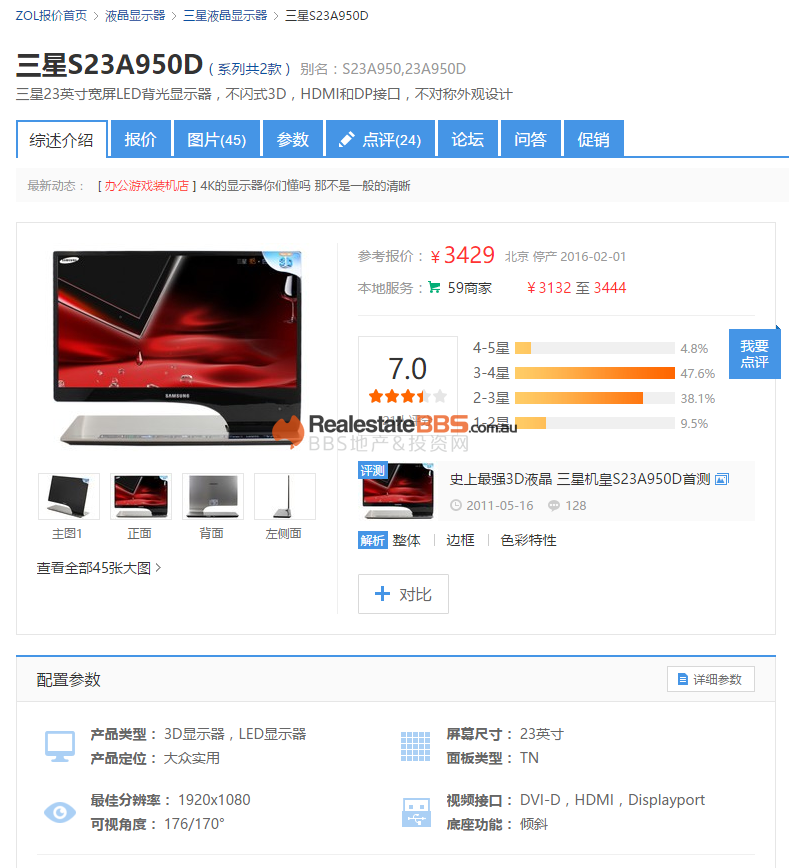Open 史上最强3D液晶 review article link
Viewport: 789px width, 868px height.
coord(579,479)
